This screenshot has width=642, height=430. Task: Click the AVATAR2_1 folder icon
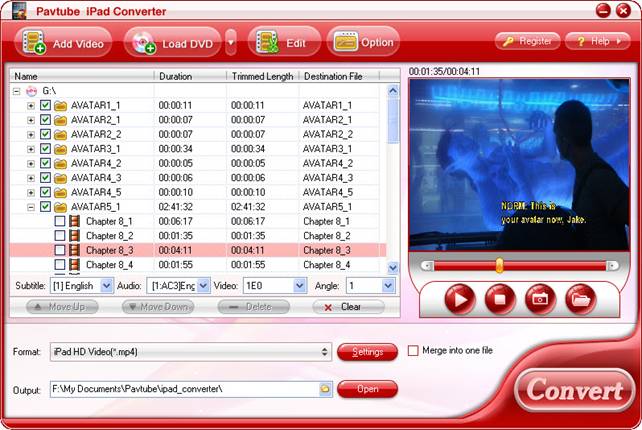click(x=61, y=120)
